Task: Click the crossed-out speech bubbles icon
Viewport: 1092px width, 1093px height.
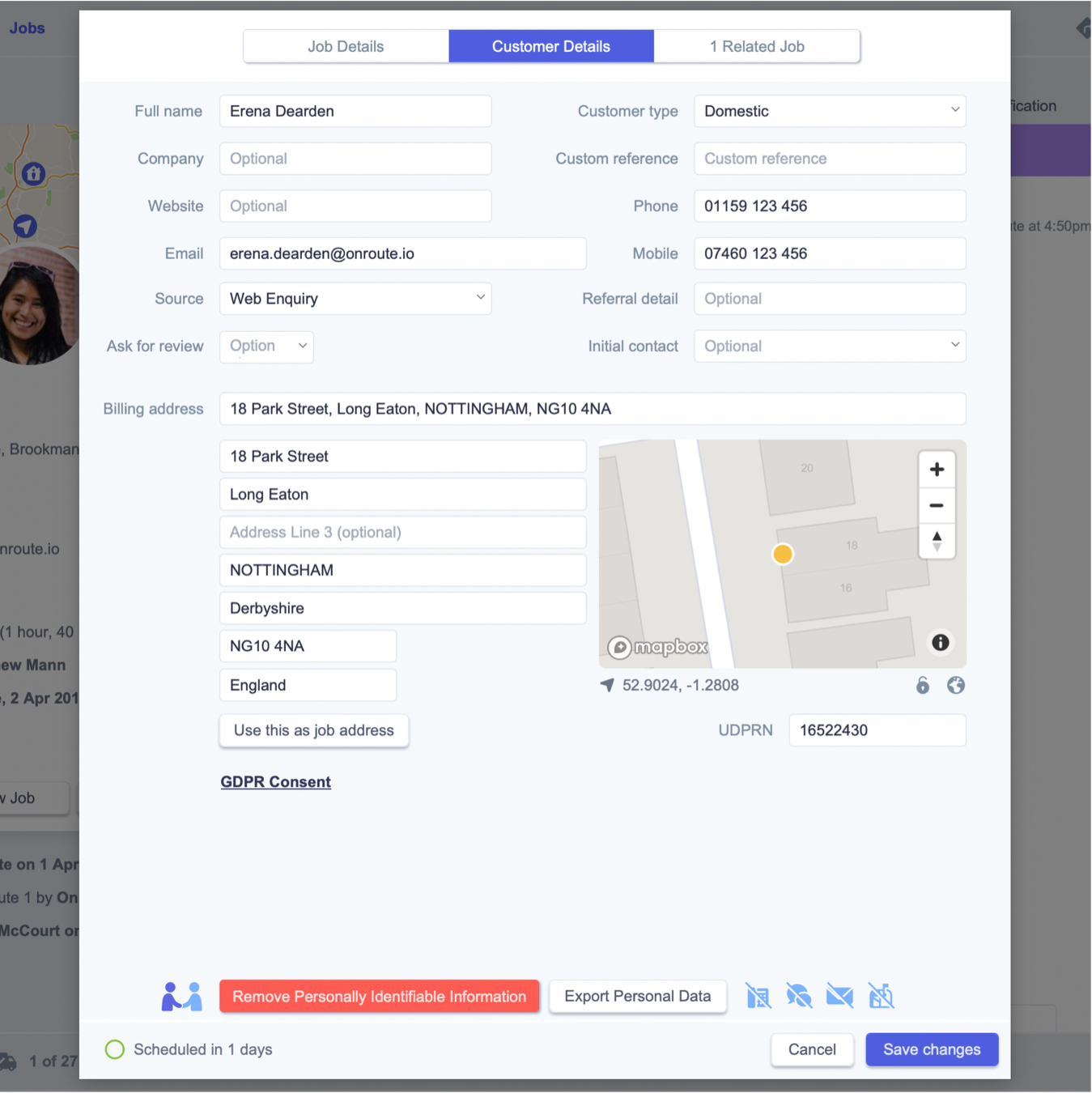Action: (799, 996)
